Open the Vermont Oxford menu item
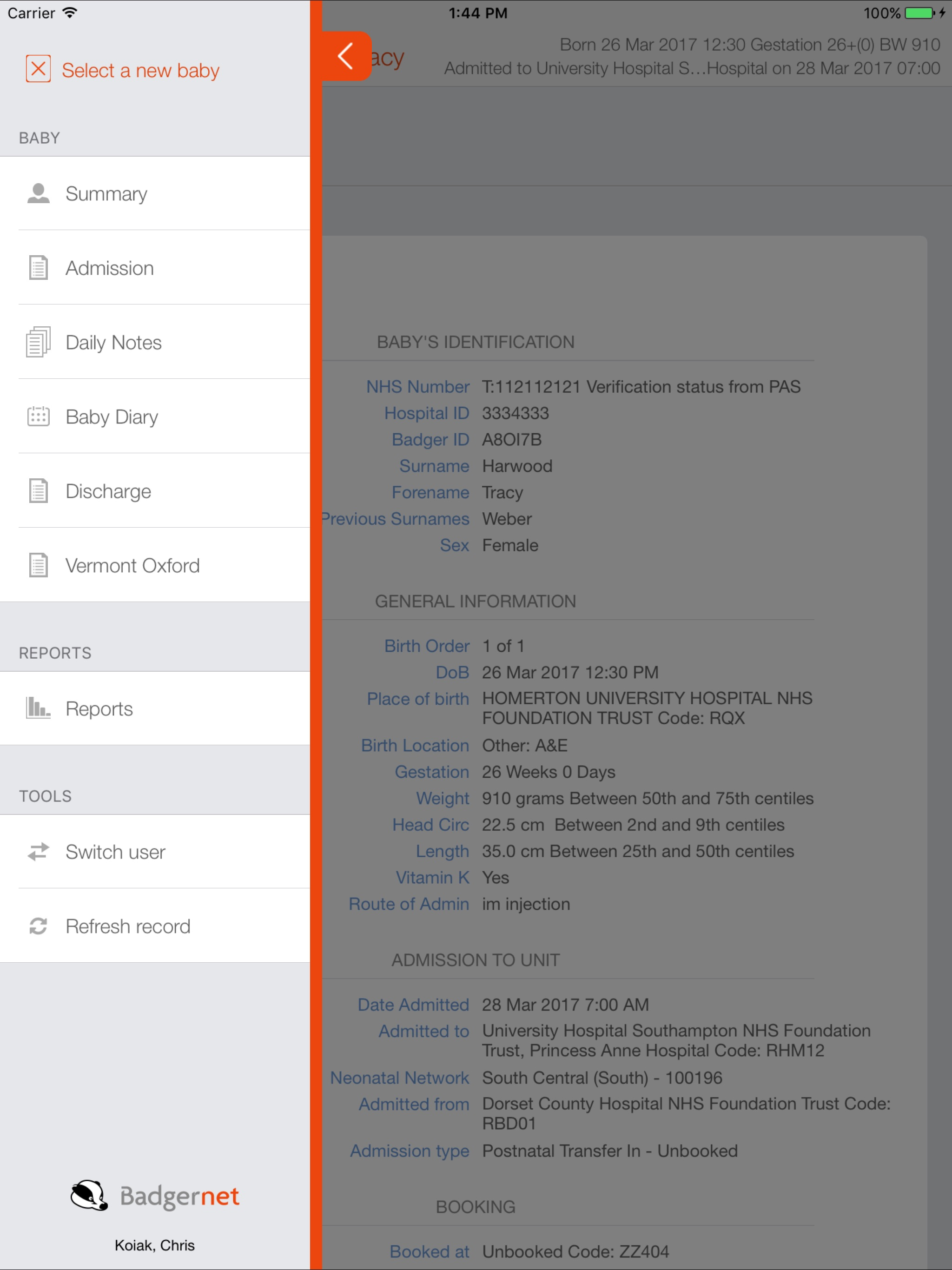The width and height of the screenshot is (952, 1270). (x=132, y=566)
